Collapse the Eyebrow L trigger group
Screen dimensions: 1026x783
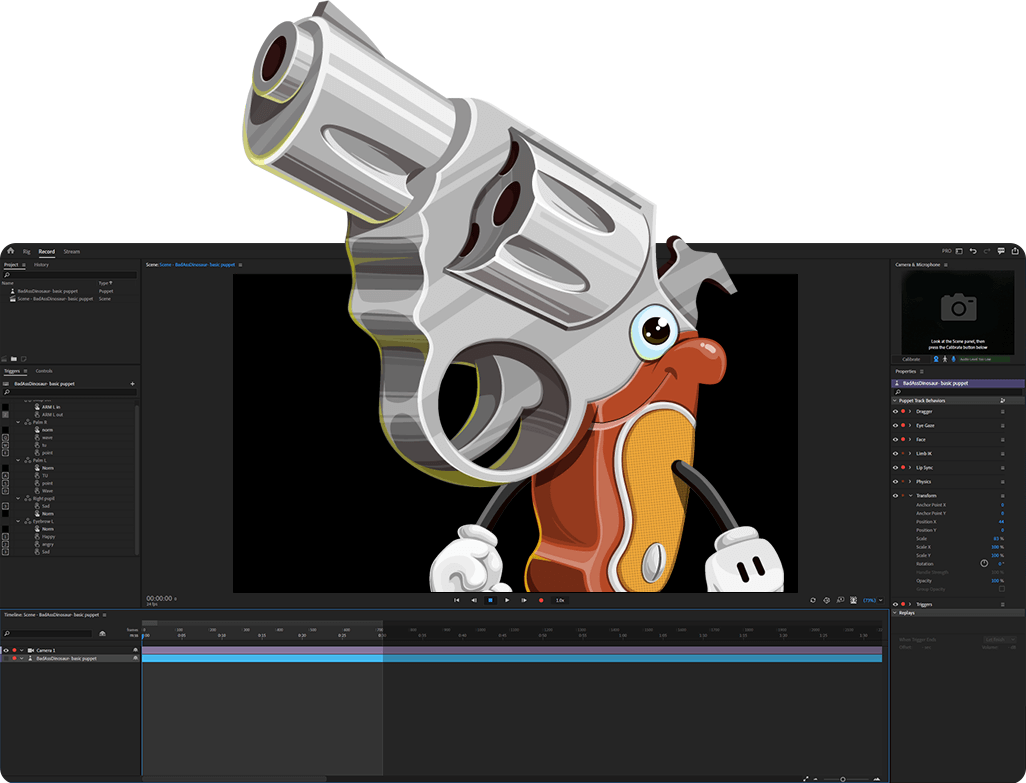point(17,521)
